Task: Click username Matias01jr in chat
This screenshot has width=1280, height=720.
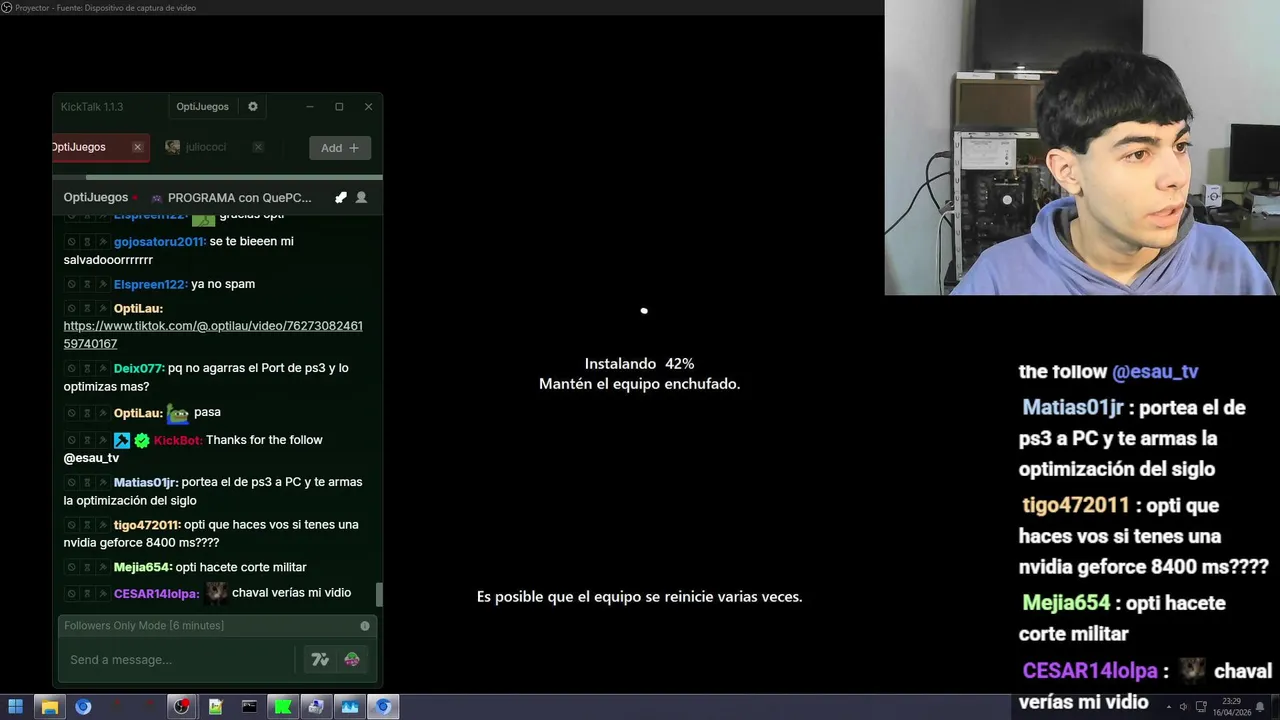Action: click(146, 482)
